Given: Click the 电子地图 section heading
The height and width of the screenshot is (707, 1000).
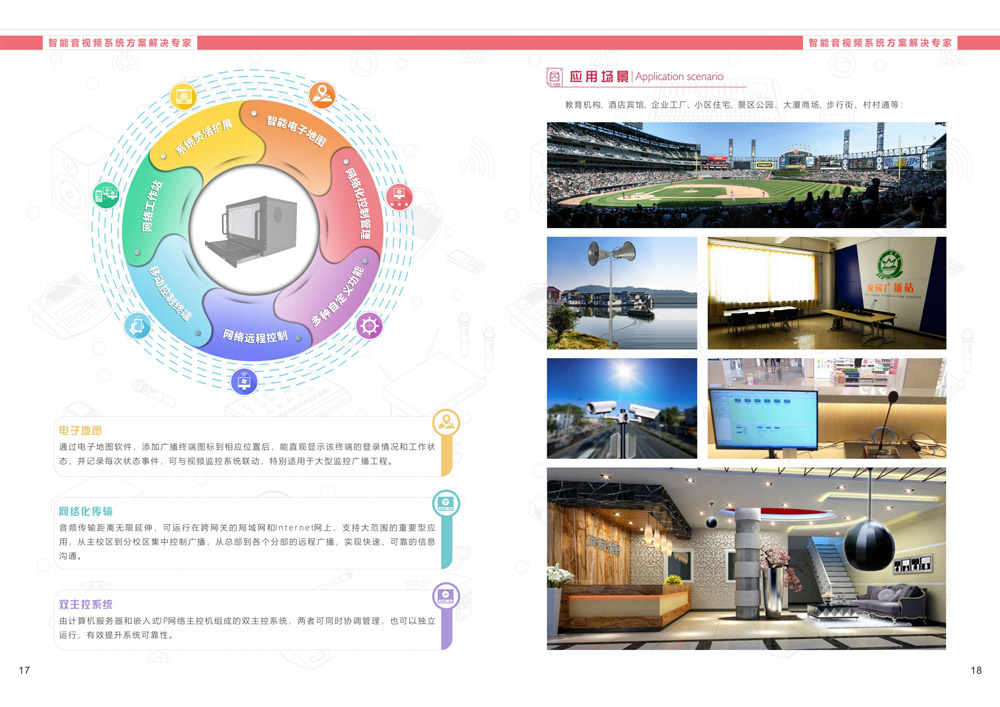Looking at the screenshot, I should click(80, 431).
